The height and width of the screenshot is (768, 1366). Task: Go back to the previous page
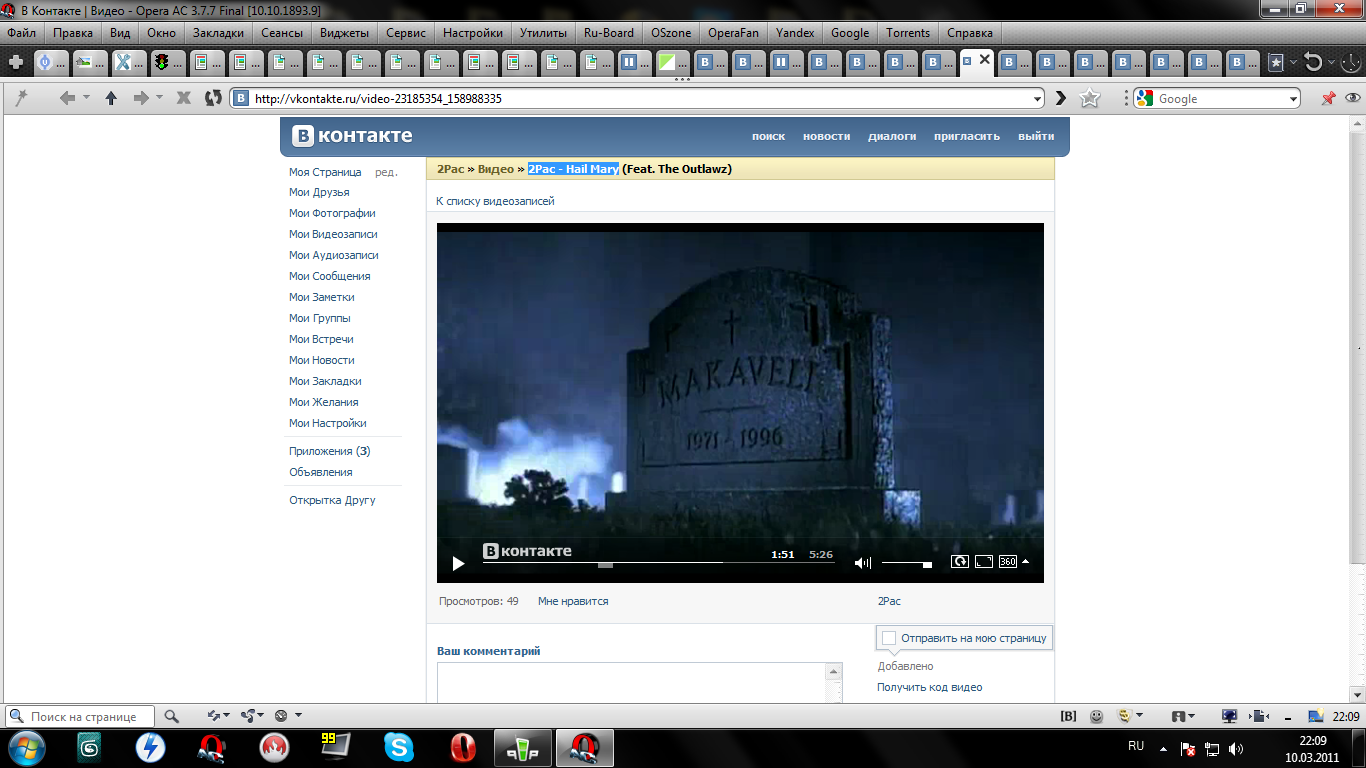(x=67, y=98)
